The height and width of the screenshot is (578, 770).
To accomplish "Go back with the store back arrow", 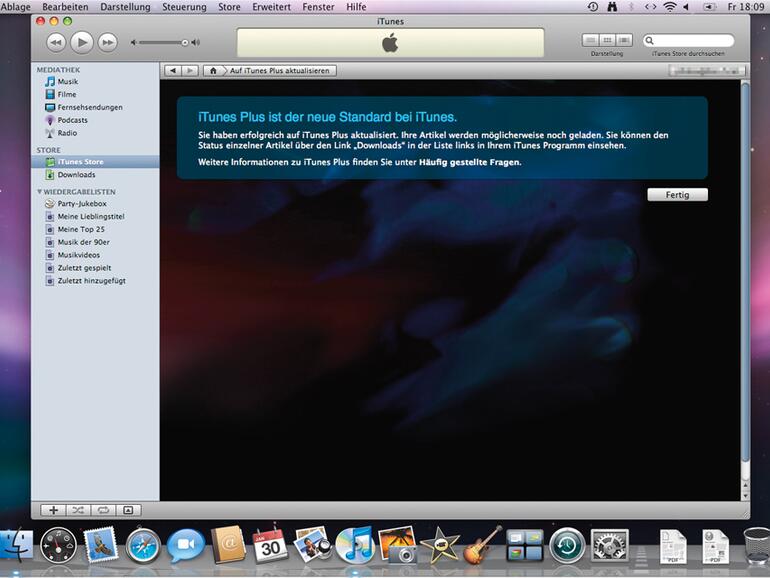I will (172, 71).
